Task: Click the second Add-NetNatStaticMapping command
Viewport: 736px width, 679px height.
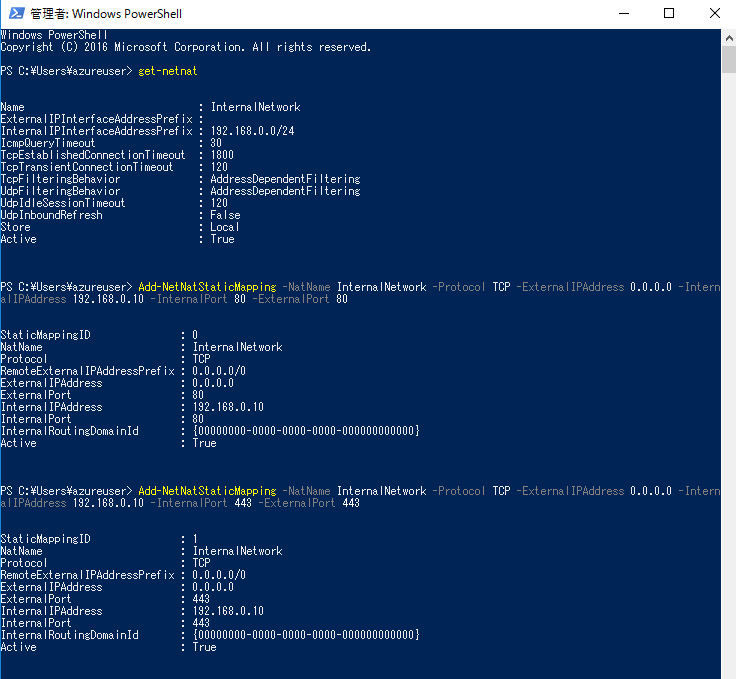Action: [207, 491]
